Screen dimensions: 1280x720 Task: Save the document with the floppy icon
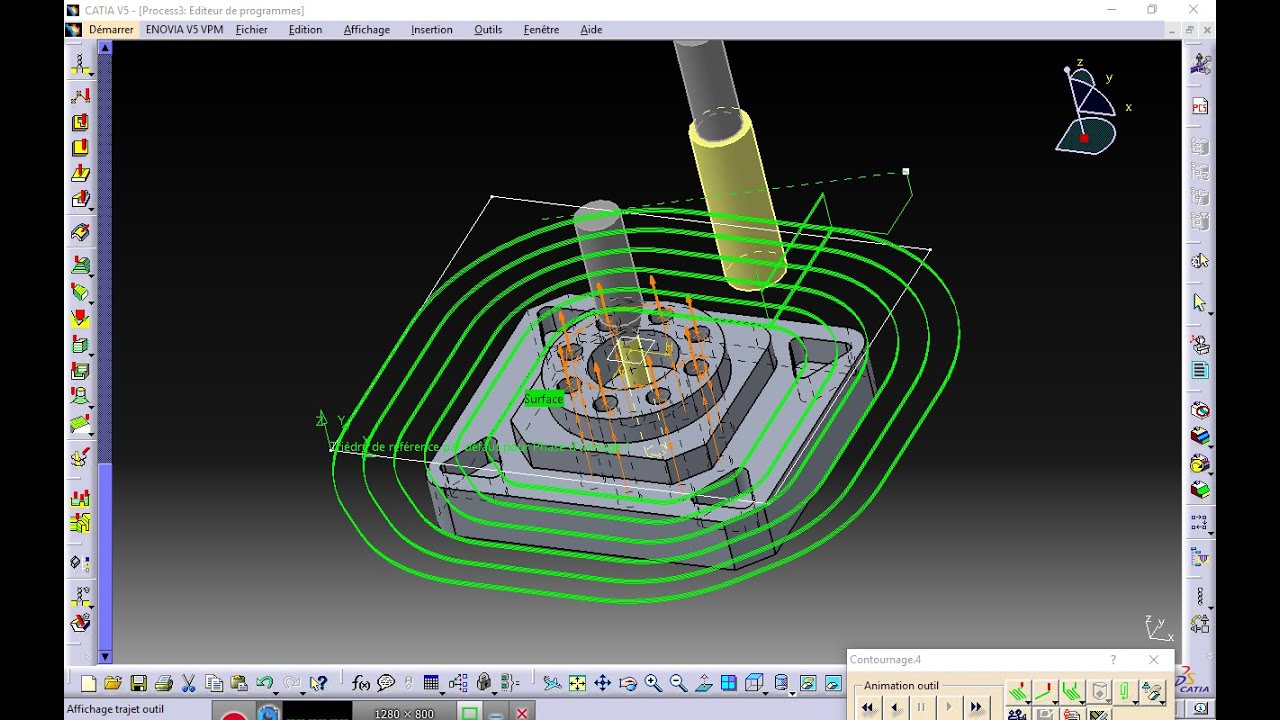pyautogui.click(x=139, y=684)
